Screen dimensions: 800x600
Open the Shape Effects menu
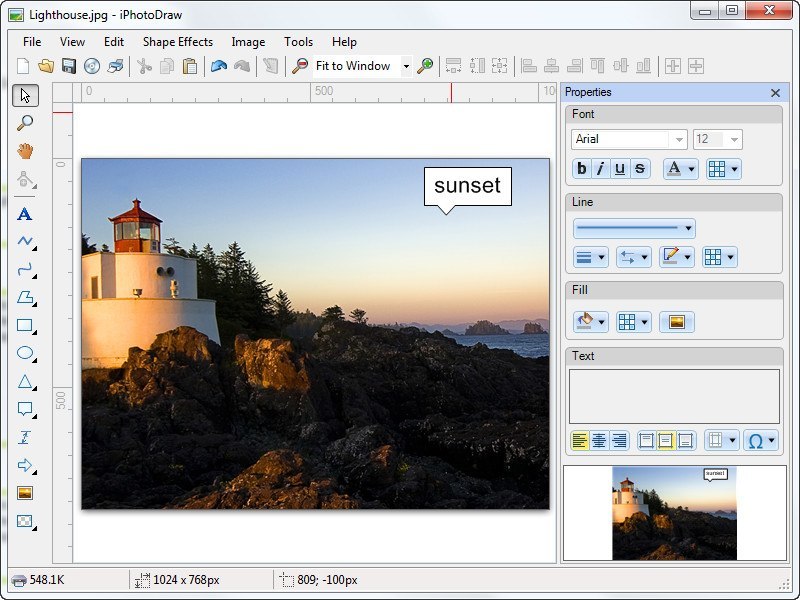pos(177,42)
